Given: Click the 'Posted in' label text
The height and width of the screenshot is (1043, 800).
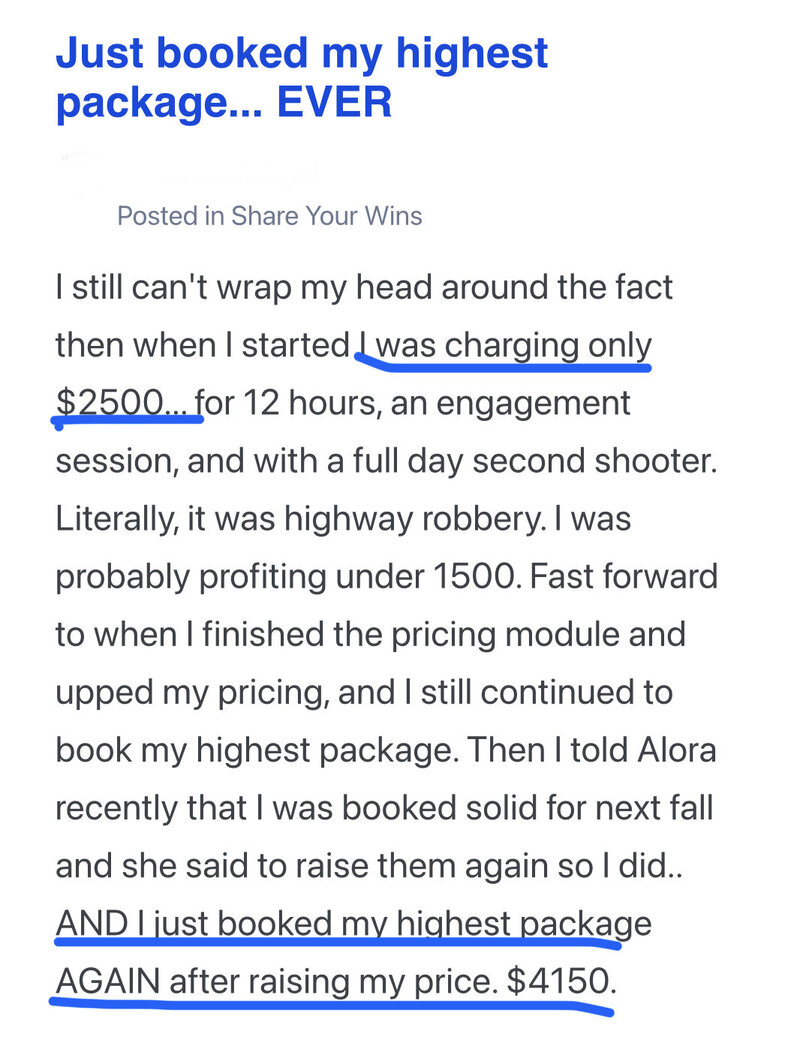Looking at the screenshot, I should (171, 216).
